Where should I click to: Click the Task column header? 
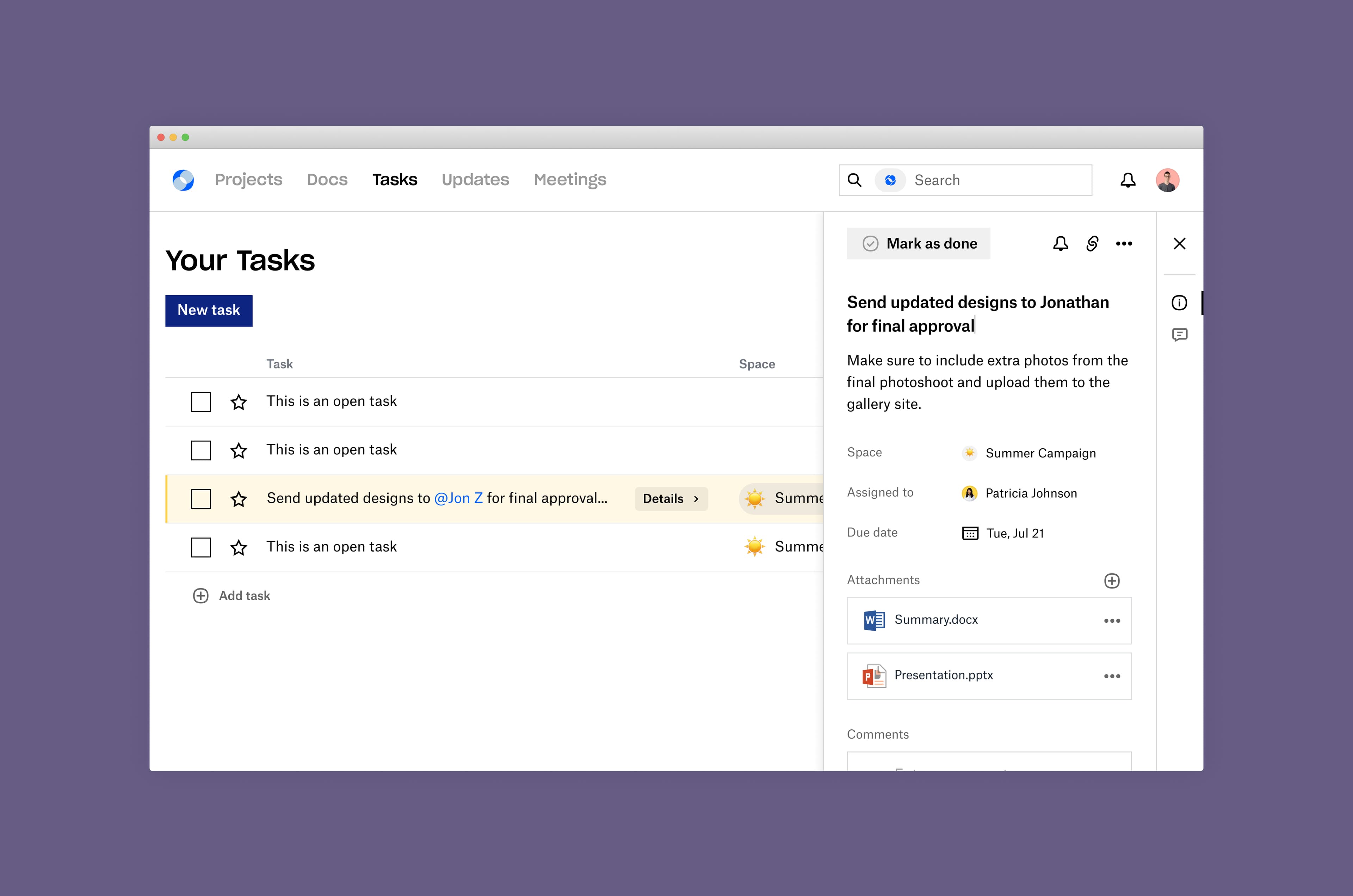point(279,364)
